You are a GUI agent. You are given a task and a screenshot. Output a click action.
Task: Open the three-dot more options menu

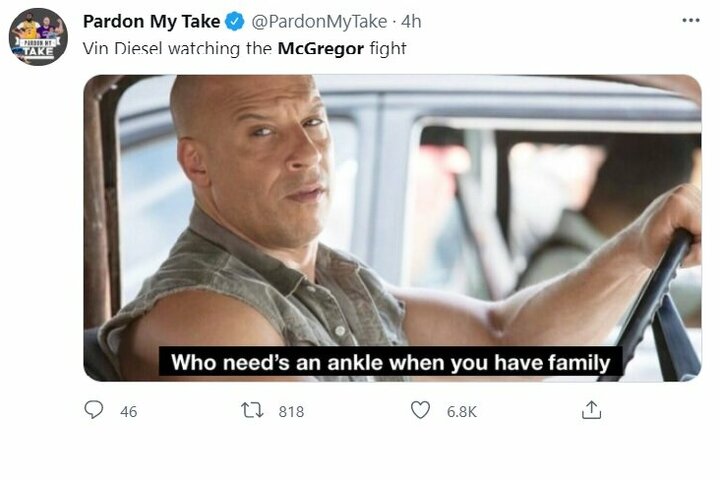[690, 21]
